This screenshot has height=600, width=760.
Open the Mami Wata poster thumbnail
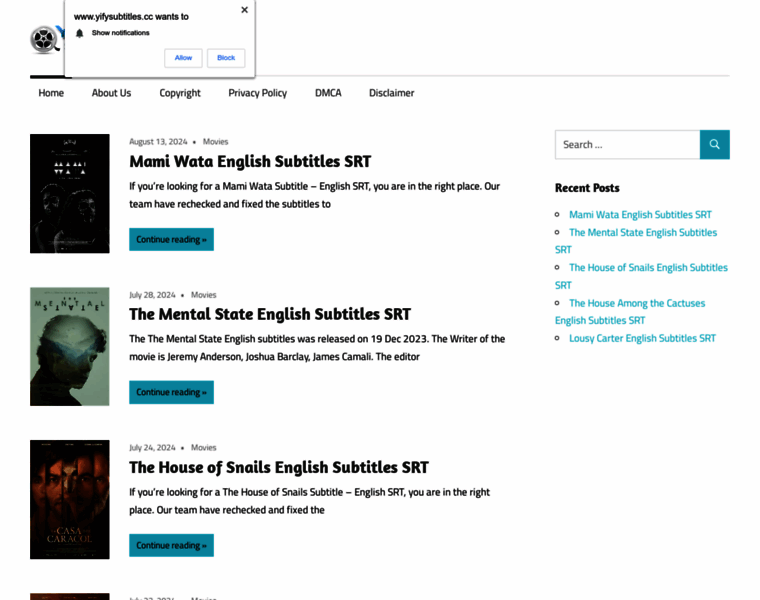69,193
